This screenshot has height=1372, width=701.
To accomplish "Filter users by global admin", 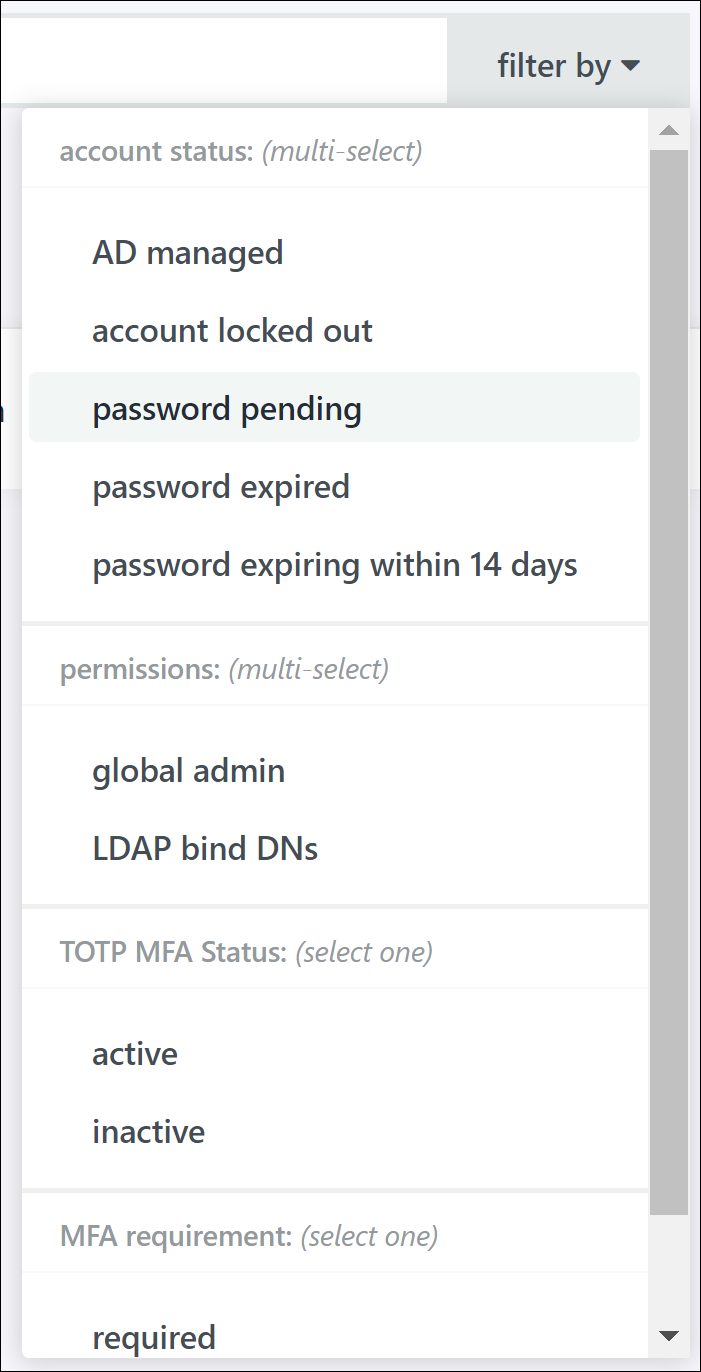I will coord(189,771).
